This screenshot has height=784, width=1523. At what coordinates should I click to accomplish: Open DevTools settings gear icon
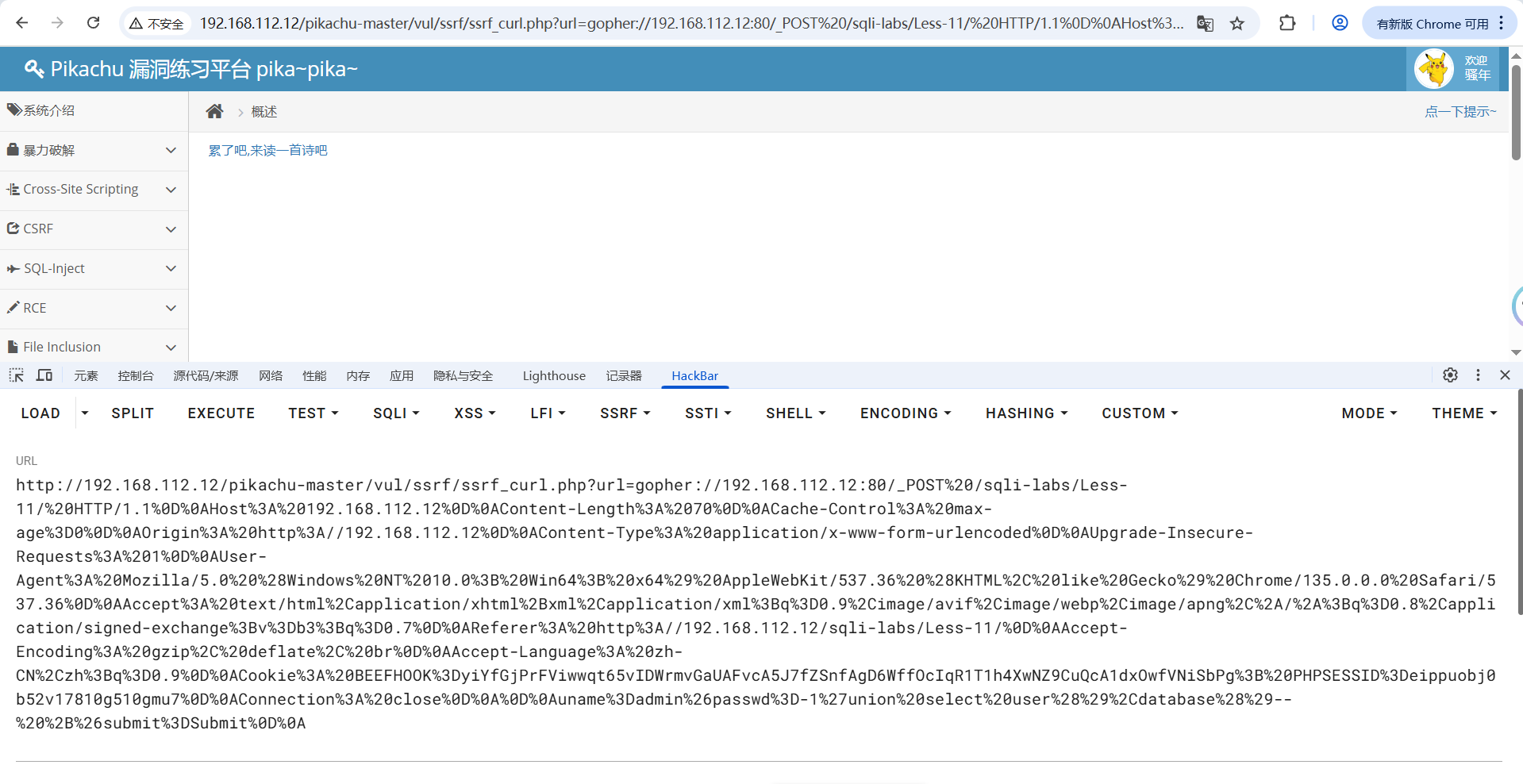pos(1450,375)
